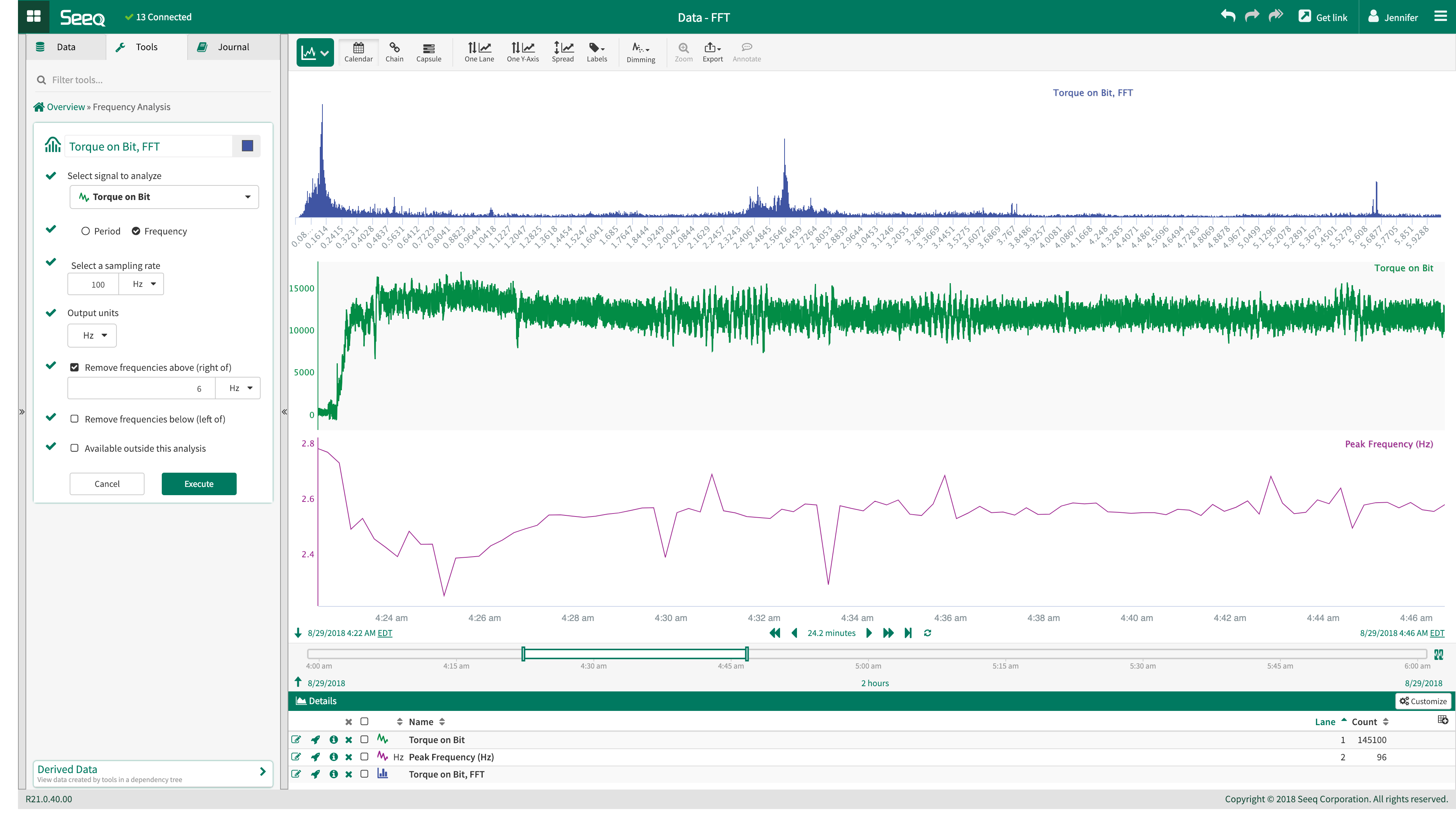The width and height of the screenshot is (1456, 830).
Task: Open the sampling rate units dropdown
Action: click(141, 283)
